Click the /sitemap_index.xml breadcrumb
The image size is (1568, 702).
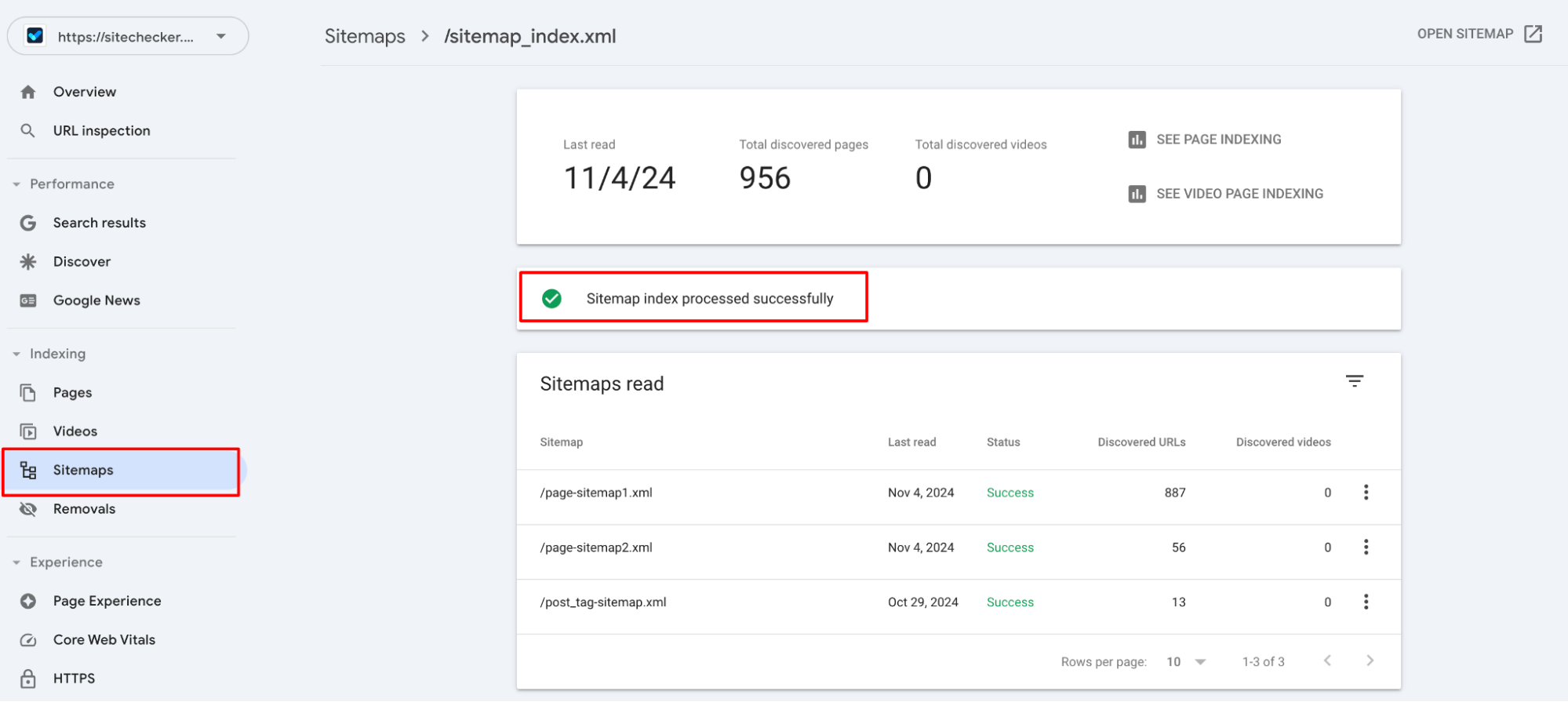point(530,37)
